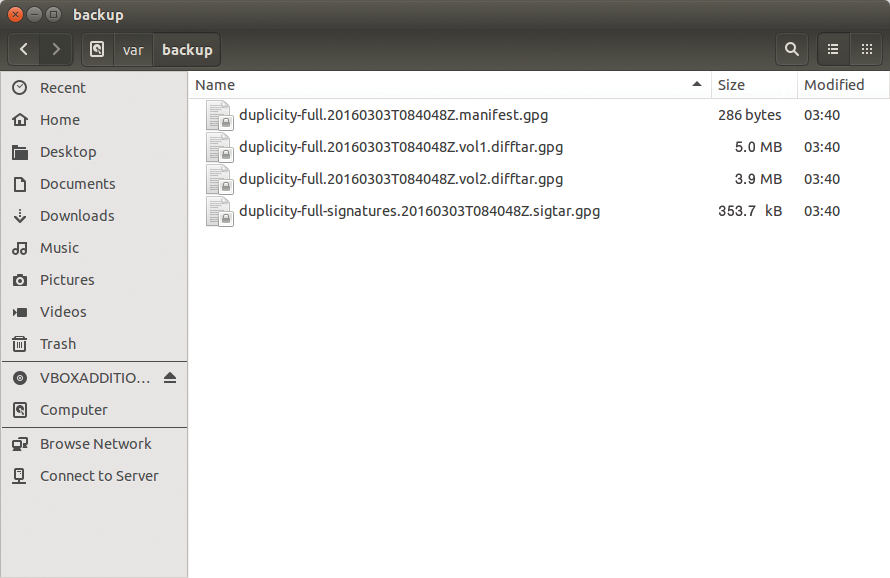Eject the VBOXADDITIONS volume
The height and width of the screenshot is (578, 890).
tap(170, 378)
